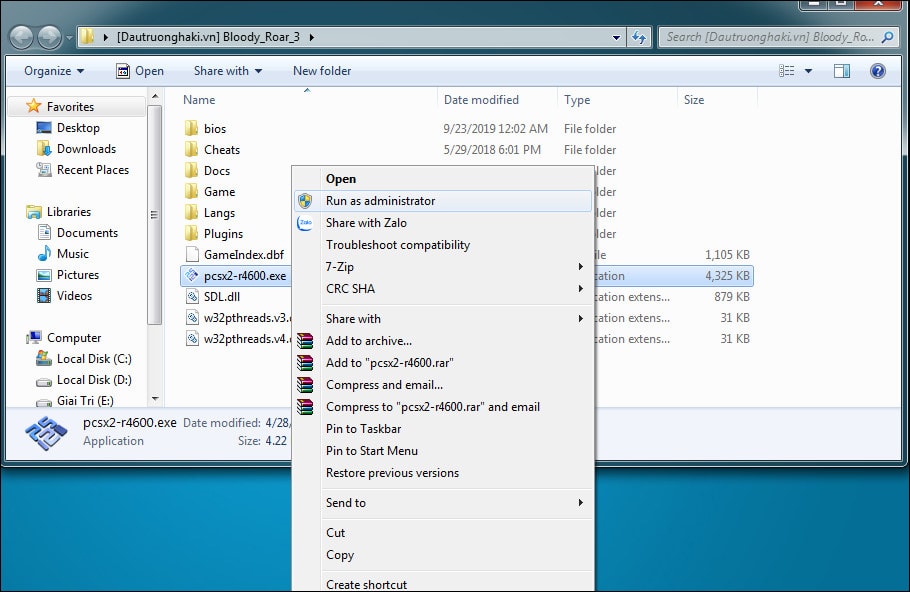
Task: Click the Forward navigation arrow
Action: click(x=49, y=38)
